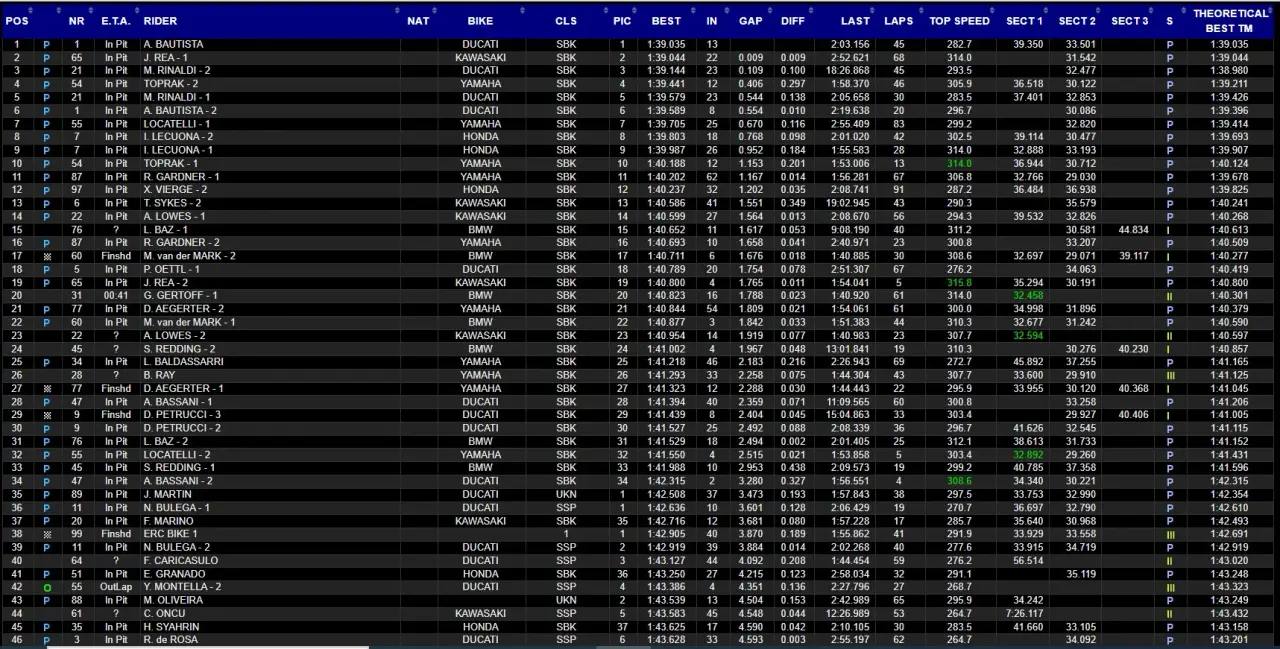
Task: Click the pit P icon for TOPRAK - 2
Action: tap(46, 84)
